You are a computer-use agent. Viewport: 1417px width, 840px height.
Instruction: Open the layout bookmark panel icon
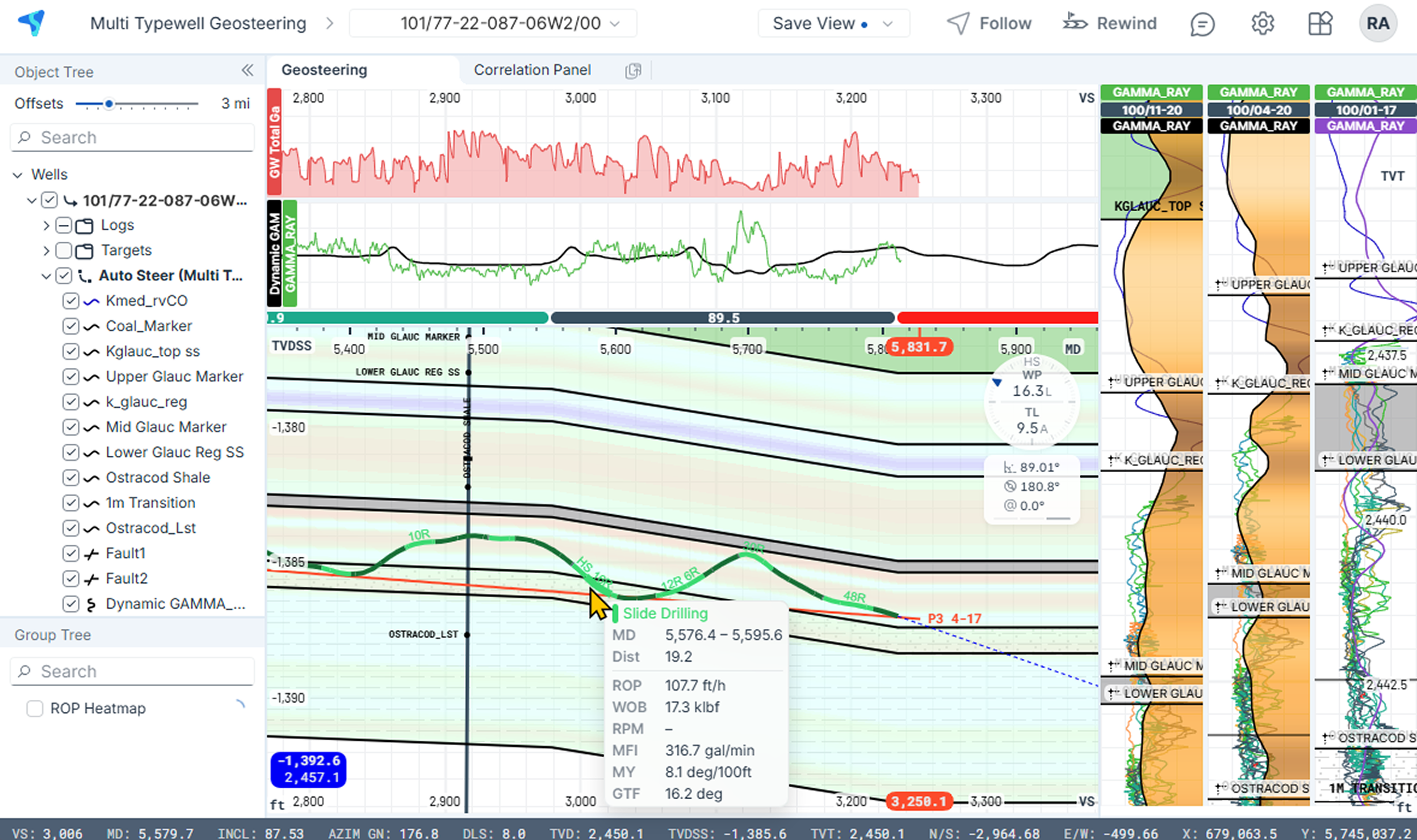pos(1320,24)
